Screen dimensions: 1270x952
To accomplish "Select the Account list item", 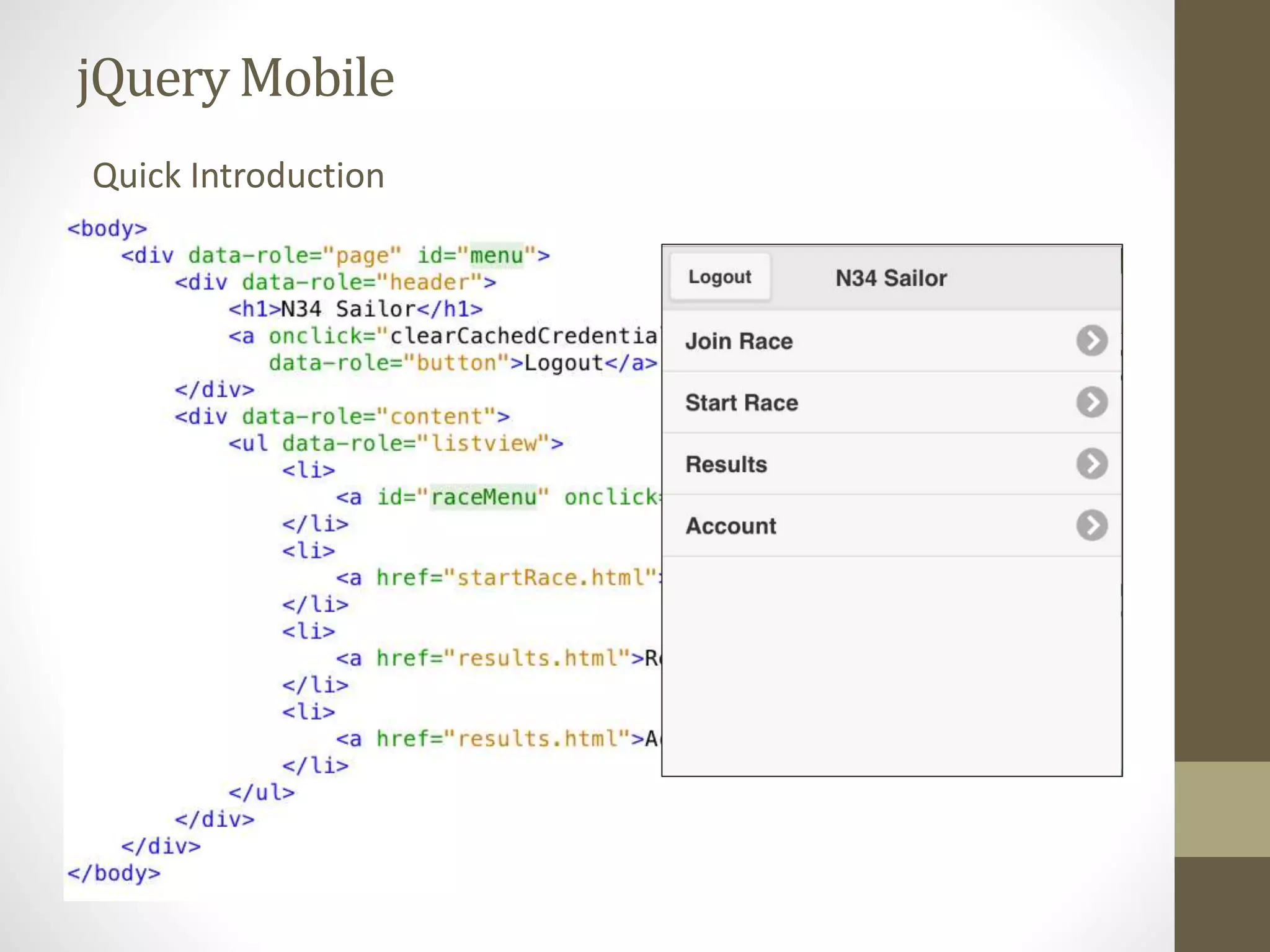I will point(892,526).
